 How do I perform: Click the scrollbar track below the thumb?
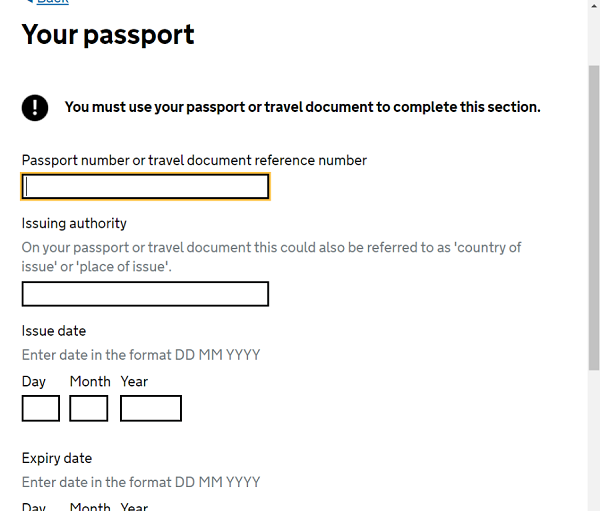594,440
